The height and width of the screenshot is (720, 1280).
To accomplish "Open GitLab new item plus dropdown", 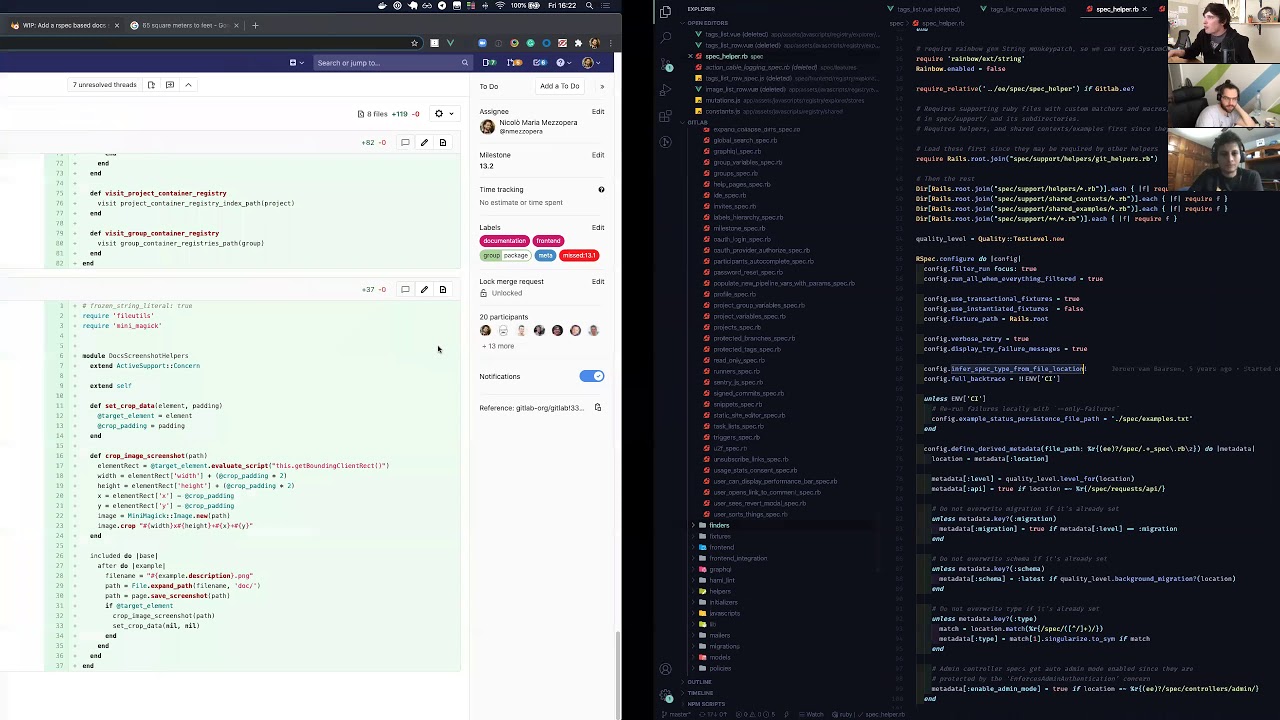I will [x=297, y=63].
